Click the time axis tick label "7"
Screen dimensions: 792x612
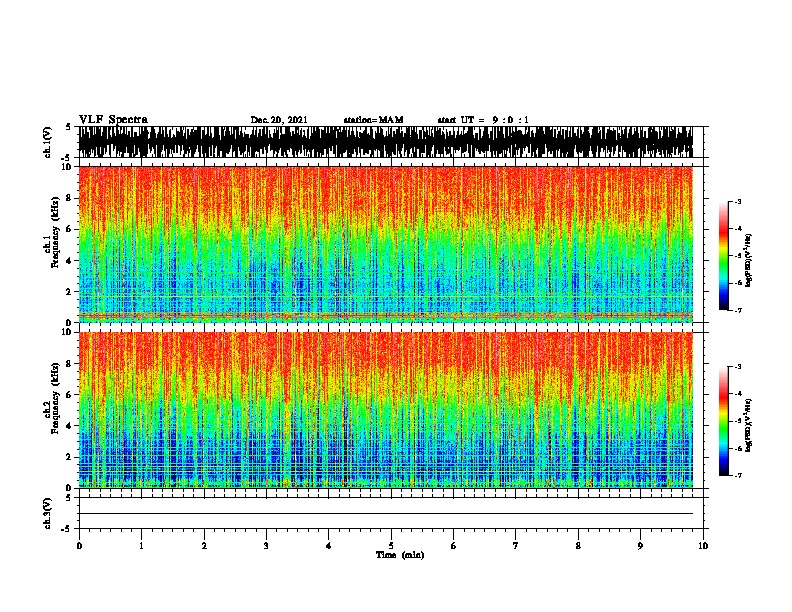[516, 546]
